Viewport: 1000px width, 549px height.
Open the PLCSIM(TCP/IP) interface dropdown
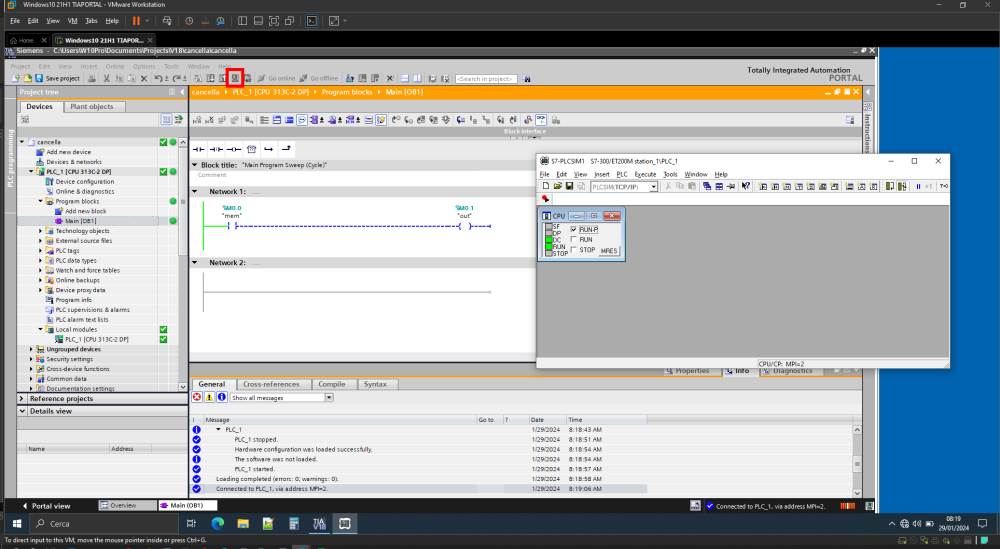pos(653,187)
